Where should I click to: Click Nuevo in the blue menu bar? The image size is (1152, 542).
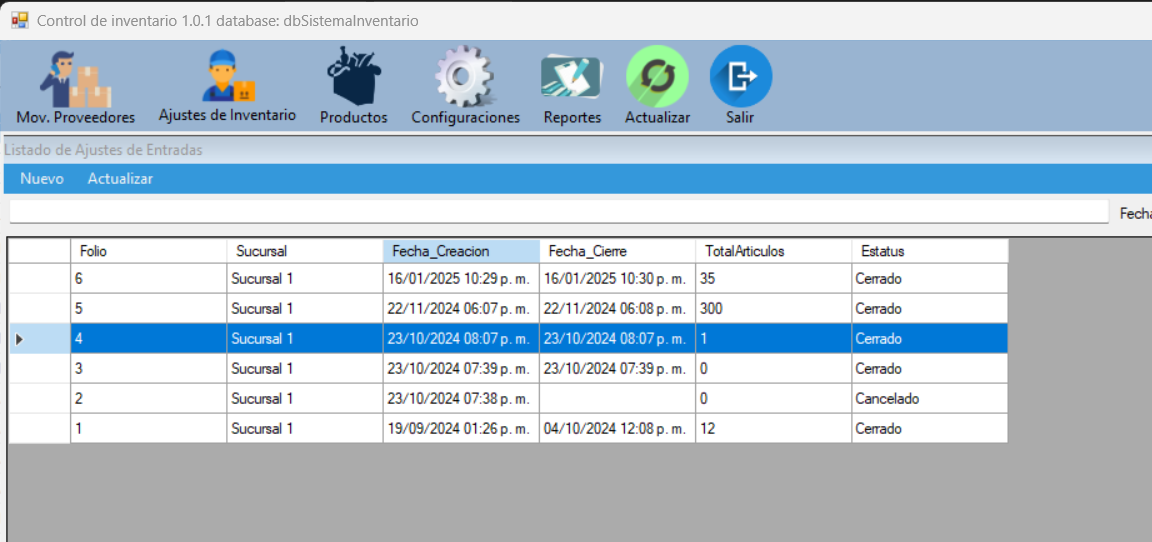tap(42, 179)
